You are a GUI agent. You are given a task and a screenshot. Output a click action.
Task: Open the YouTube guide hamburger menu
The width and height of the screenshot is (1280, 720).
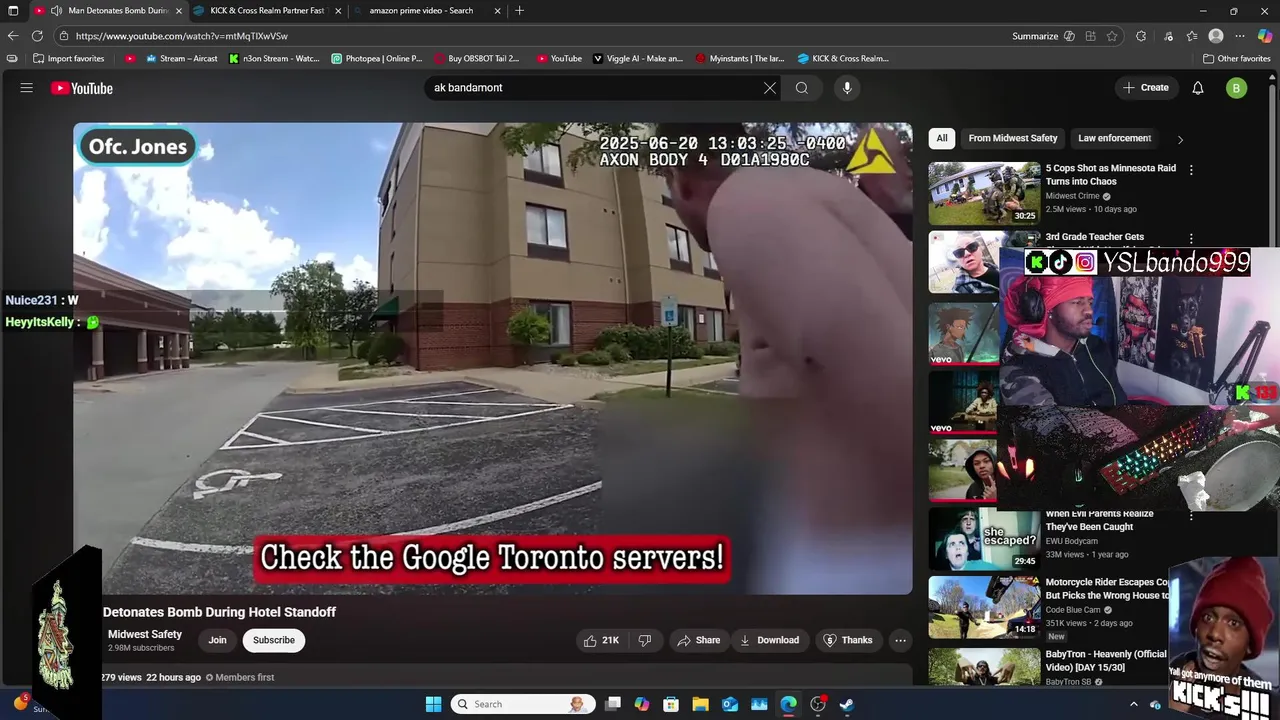click(x=27, y=88)
